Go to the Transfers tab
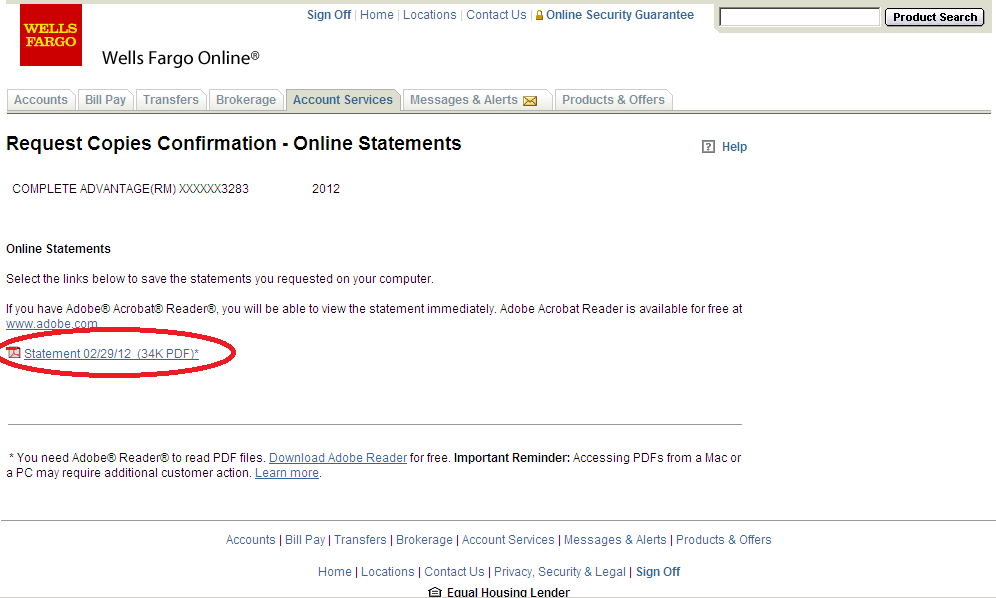This screenshot has height=598, width=996. click(171, 100)
